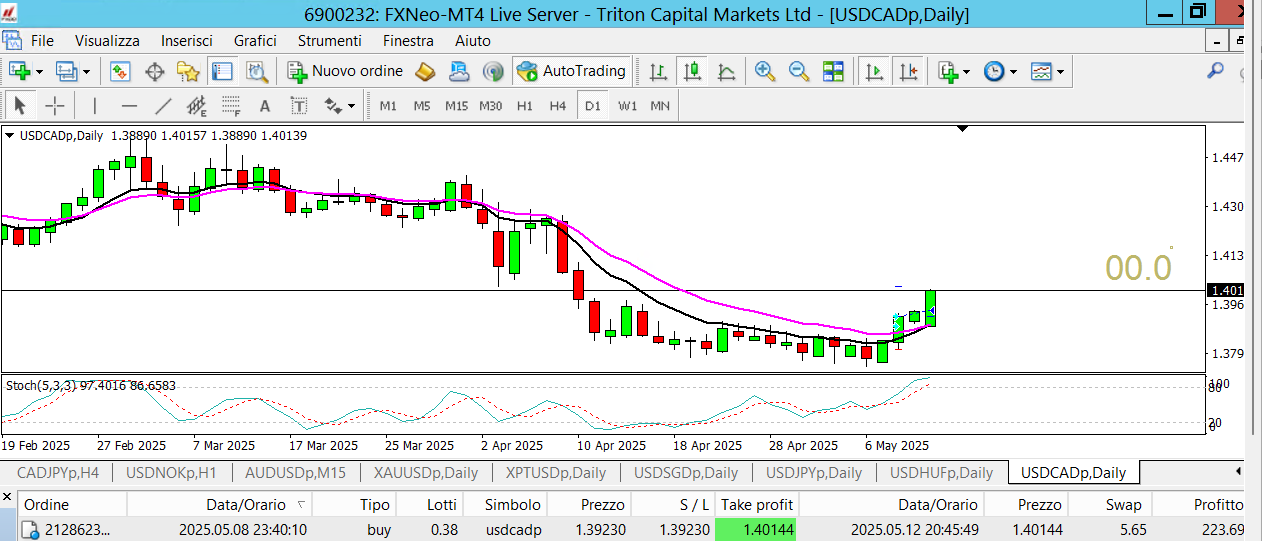Image resolution: width=1262 pixels, height=541 pixels.
Task: Click the Indicators list icon
Action: tap(947, 71)
